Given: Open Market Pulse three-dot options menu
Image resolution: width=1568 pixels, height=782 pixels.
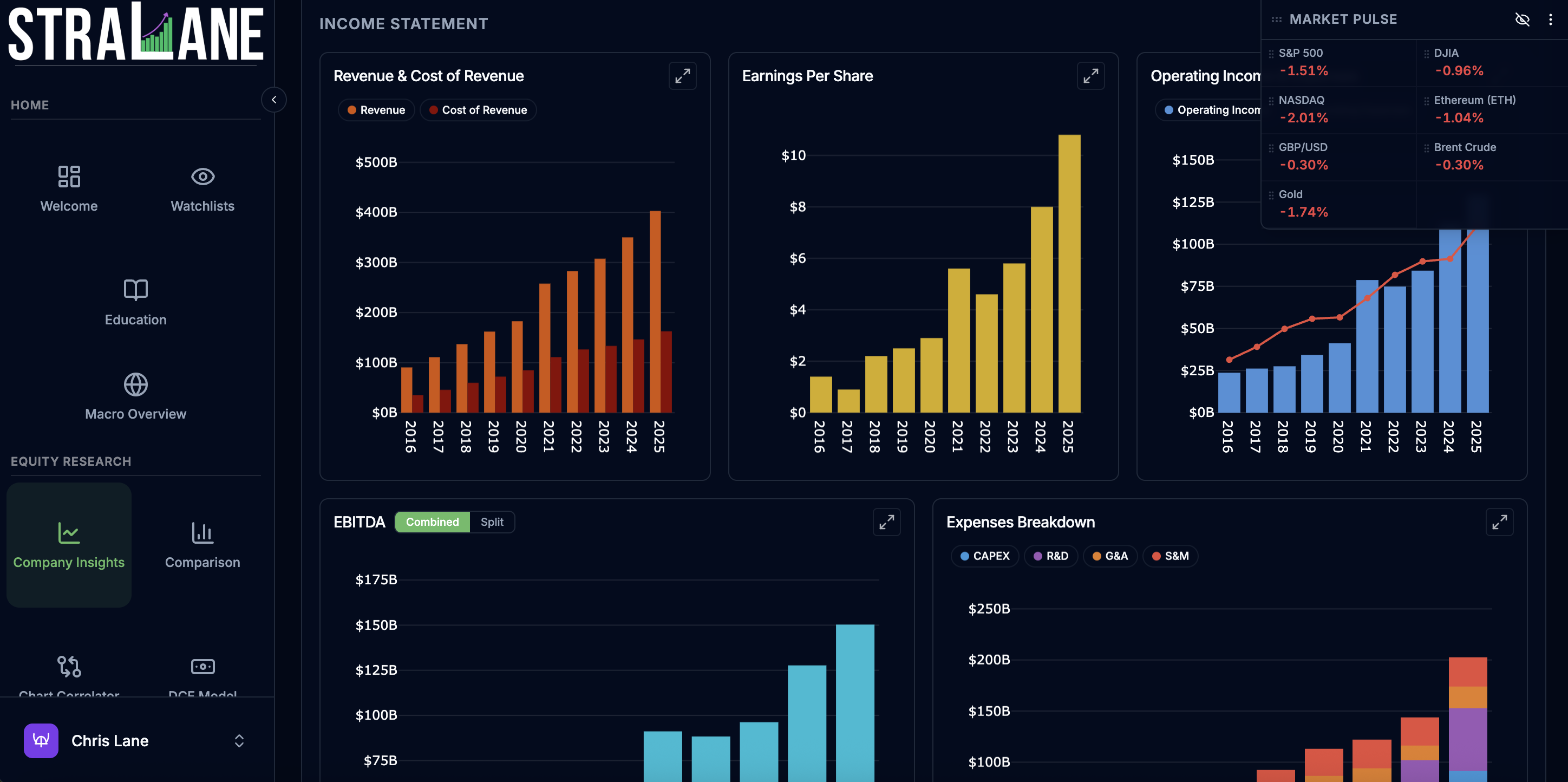Looking at the screenshot, I should [1550, 19].
